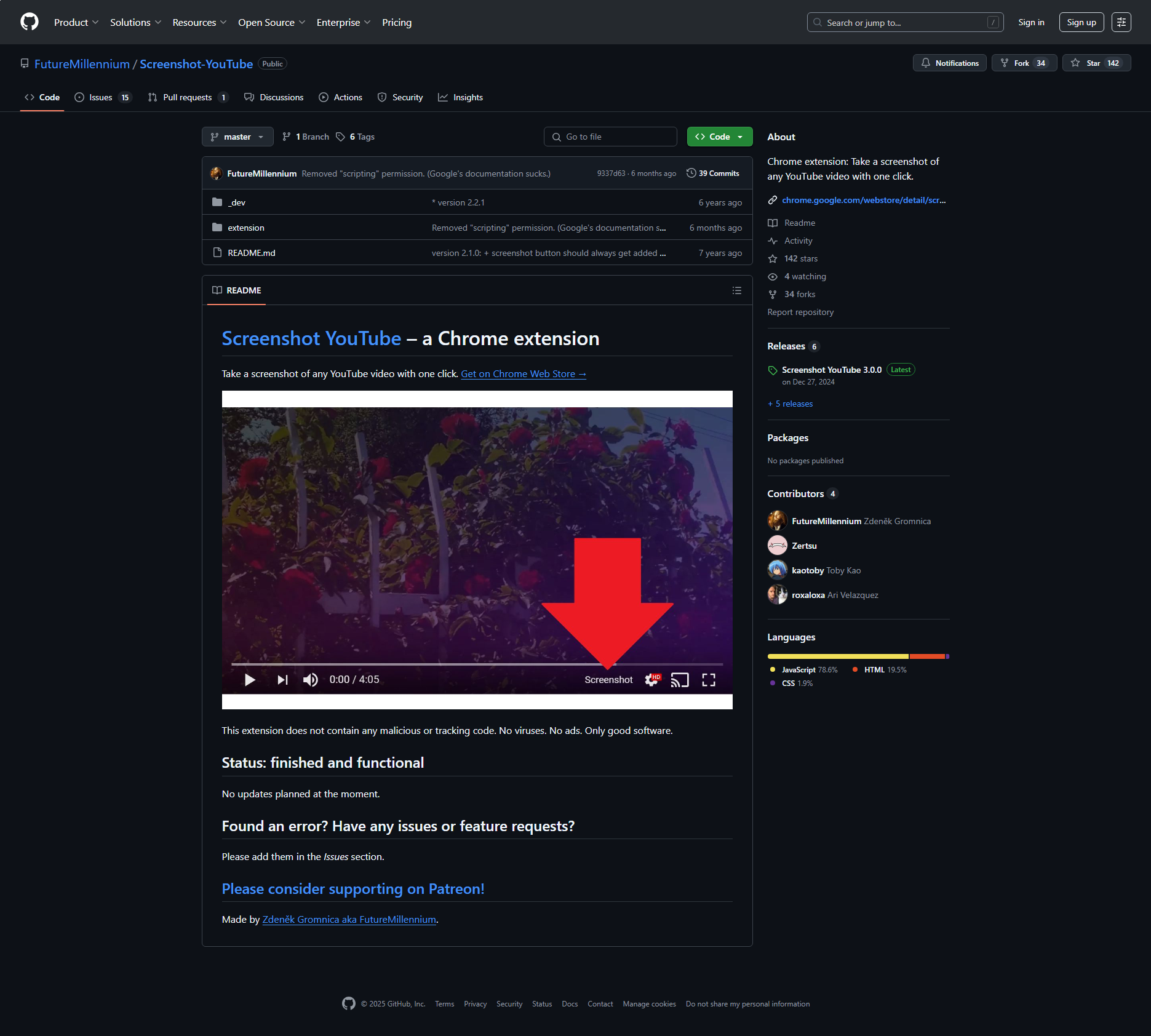Open the Product dropdown menu
Viewport: 1151px width, 1036px height.
76,22
